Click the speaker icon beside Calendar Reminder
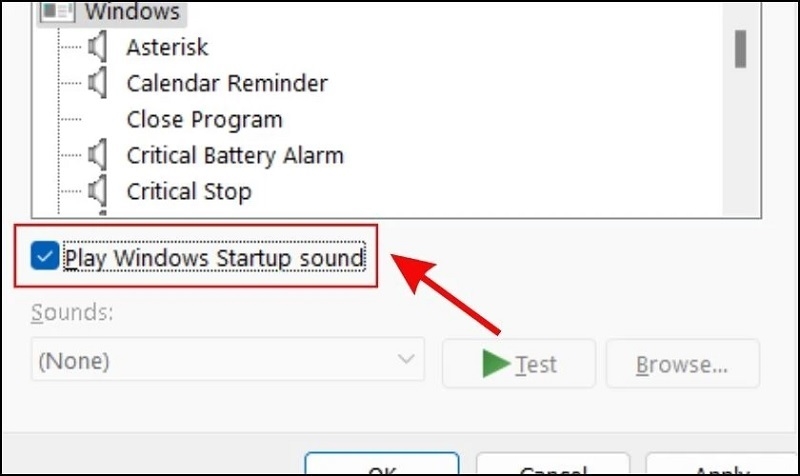The height and width of the screenshot is (476, 800). [97, 83]
